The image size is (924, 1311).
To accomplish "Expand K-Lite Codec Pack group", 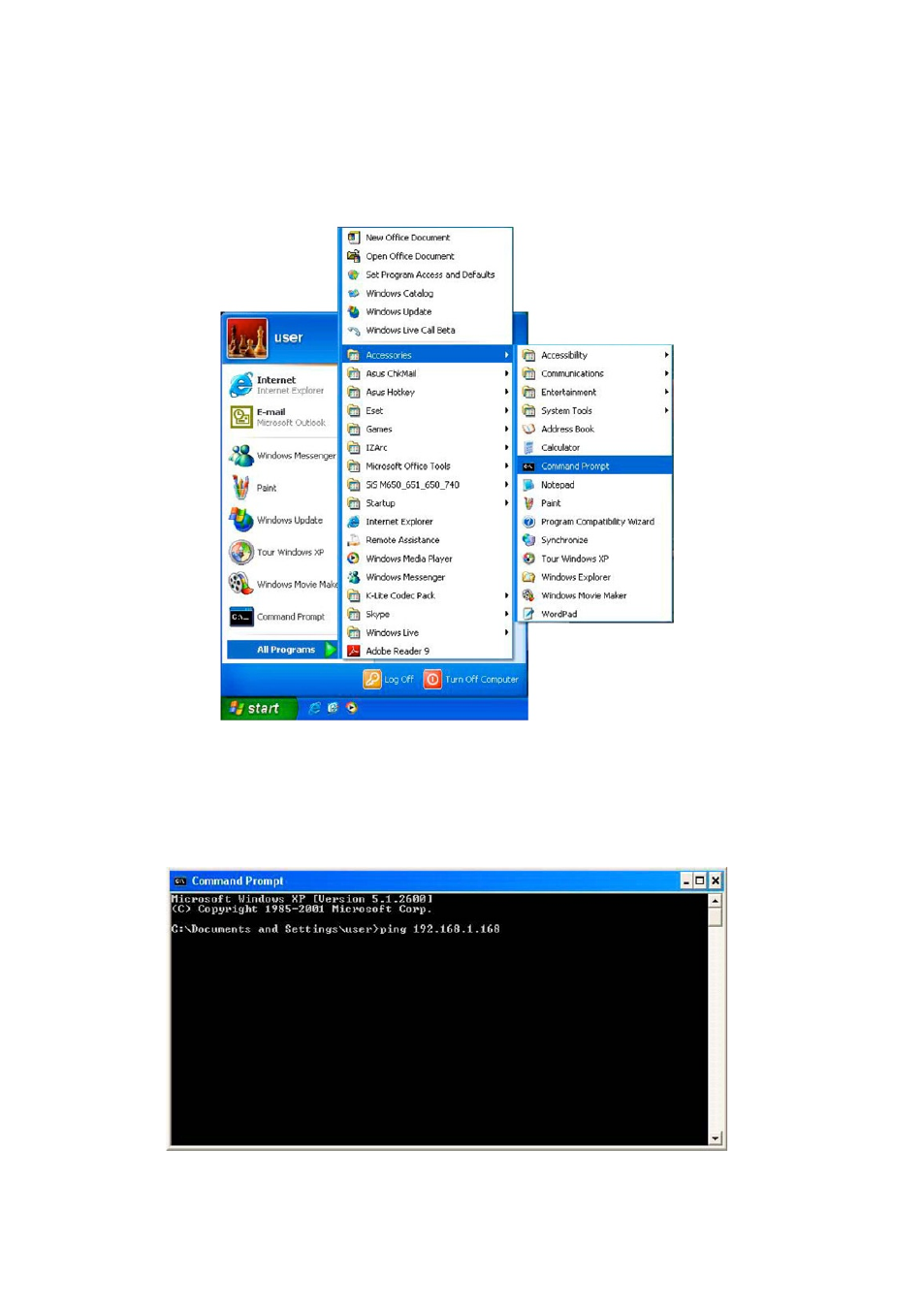I will [427, 595].
